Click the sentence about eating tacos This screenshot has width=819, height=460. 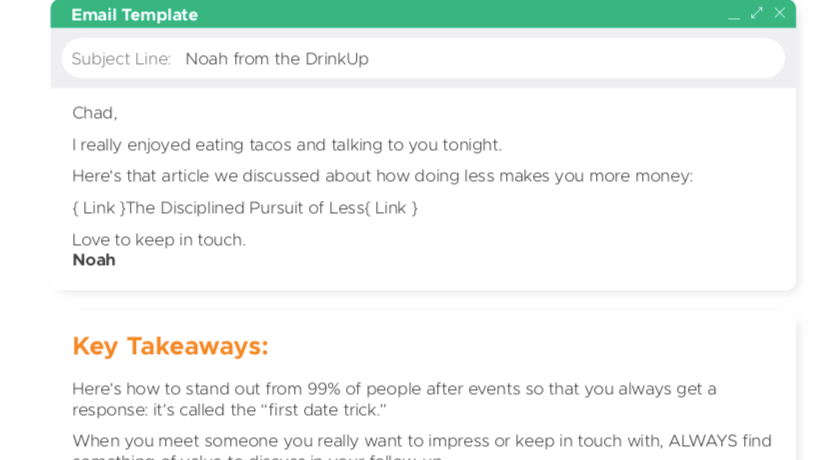coord(287,145)
